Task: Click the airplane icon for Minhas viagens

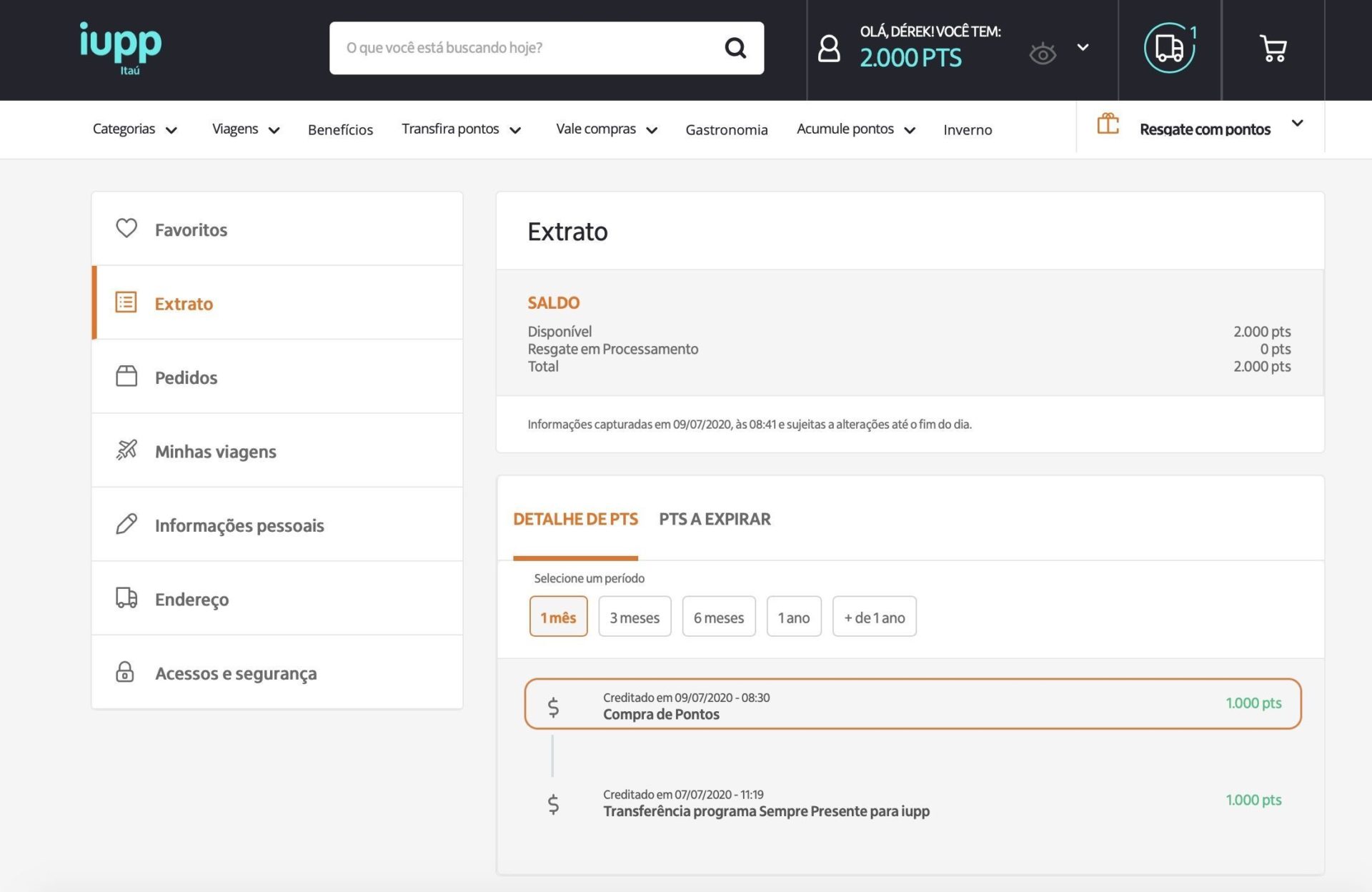Action: [x=126, y=450]
